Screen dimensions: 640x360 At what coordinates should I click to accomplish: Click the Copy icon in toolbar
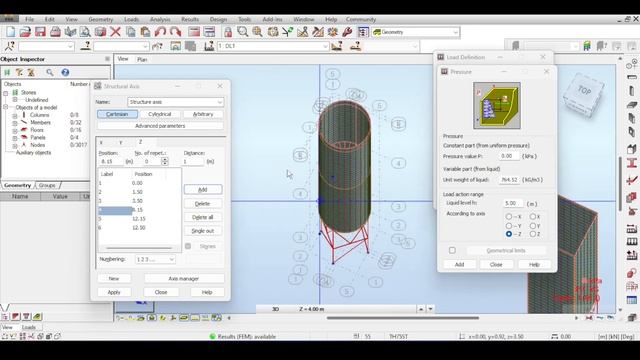[131, 32]
